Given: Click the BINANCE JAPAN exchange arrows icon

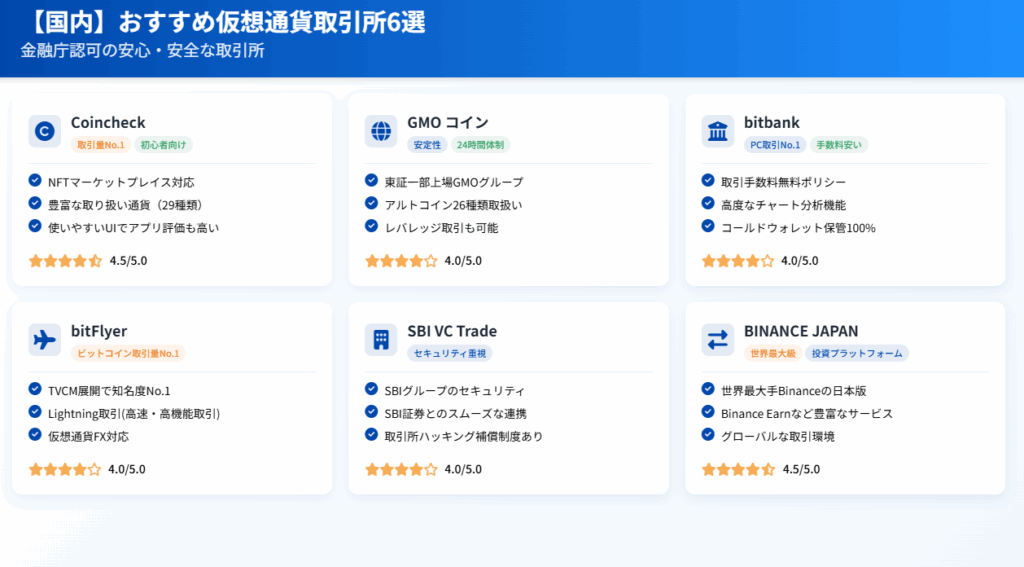Looking at the screenshot, I should (x=718, y=340).
